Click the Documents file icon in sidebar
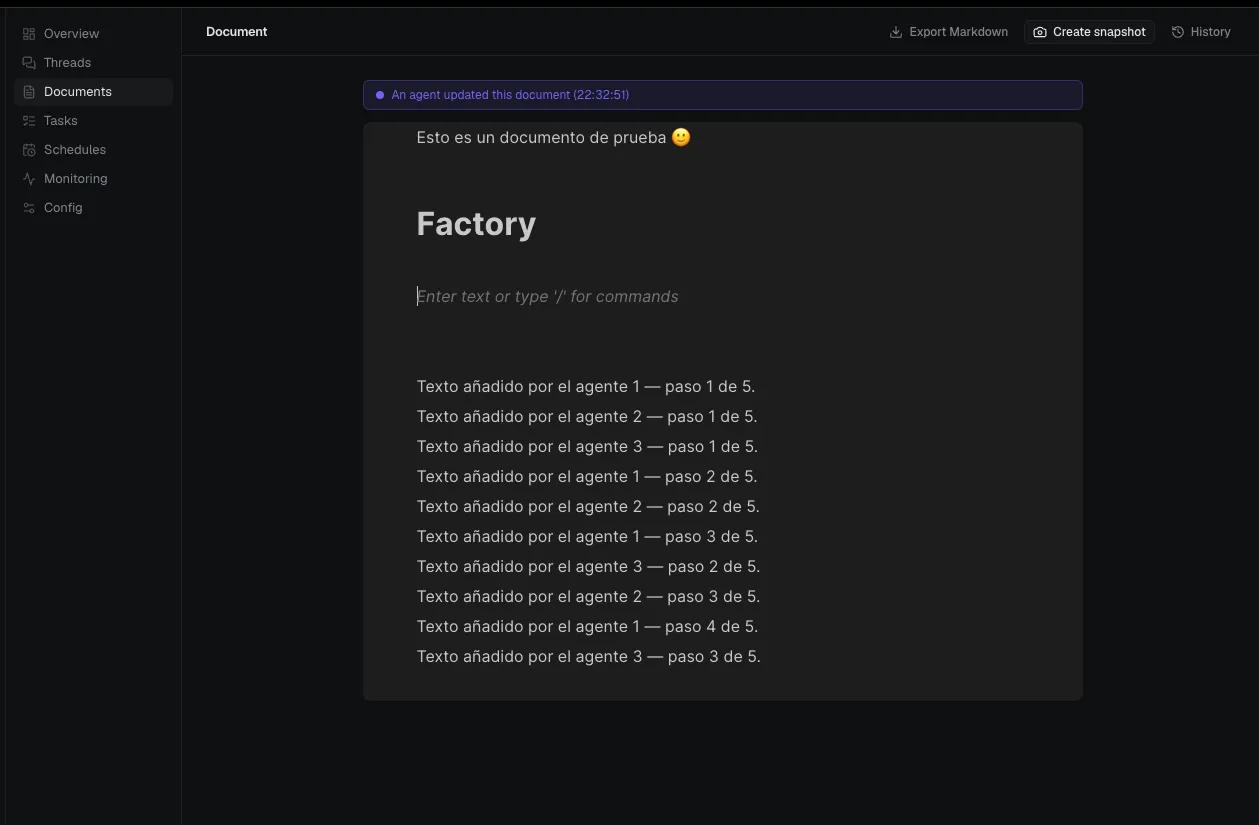Viewport: 1259px width, 825px height. tap(29, 92)
